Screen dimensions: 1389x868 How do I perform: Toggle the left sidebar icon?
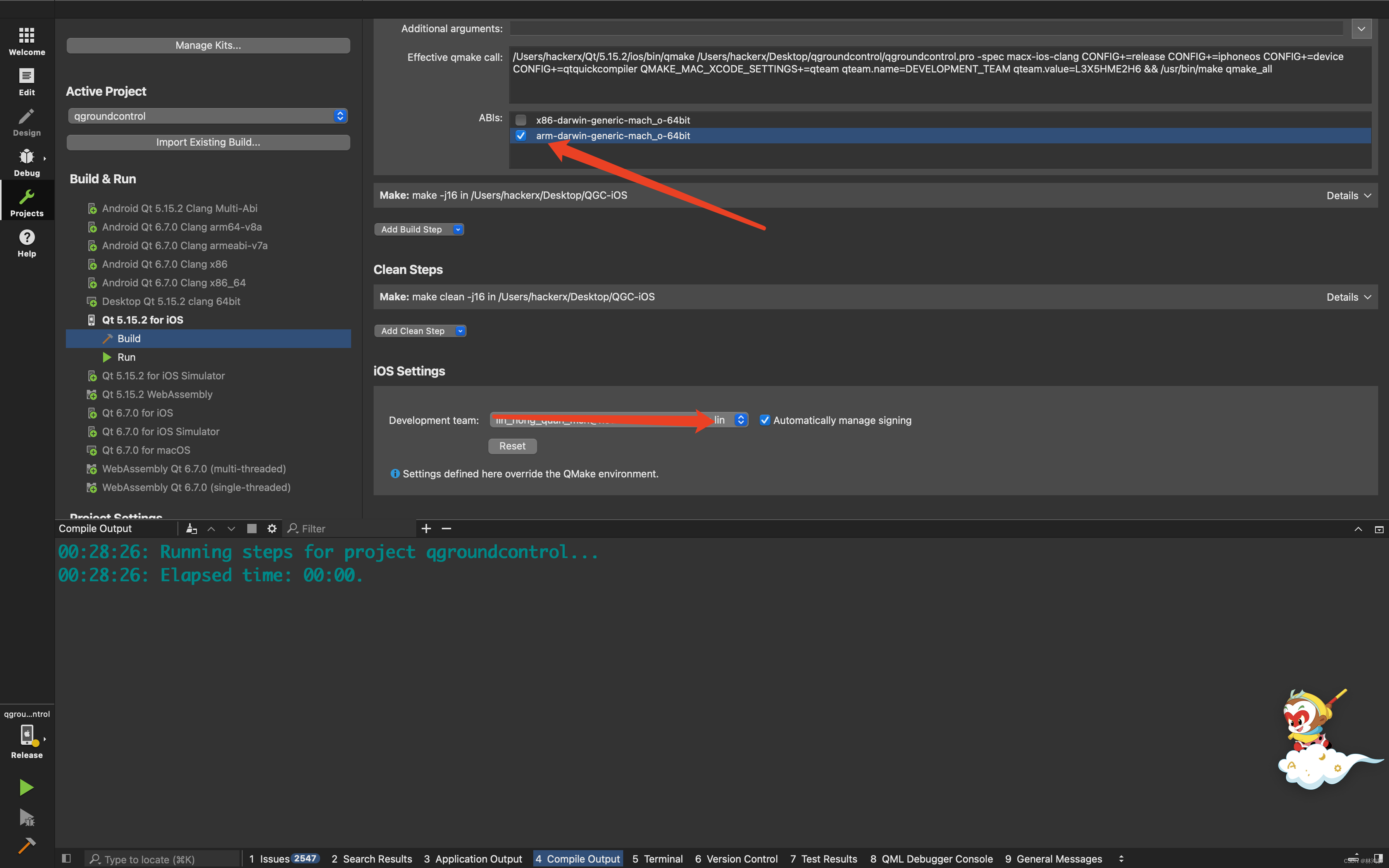[66, 858]
